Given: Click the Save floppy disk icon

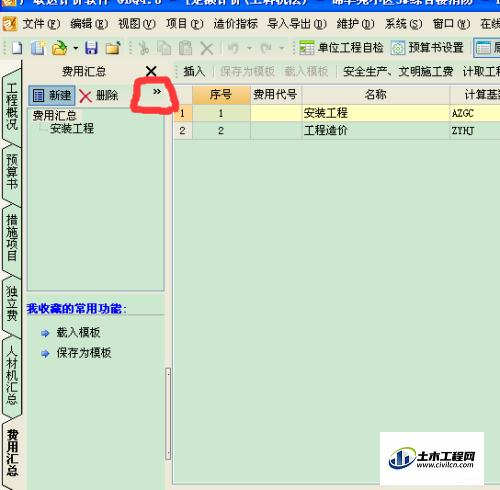Looking at the screenshot, I should point(91,48).
